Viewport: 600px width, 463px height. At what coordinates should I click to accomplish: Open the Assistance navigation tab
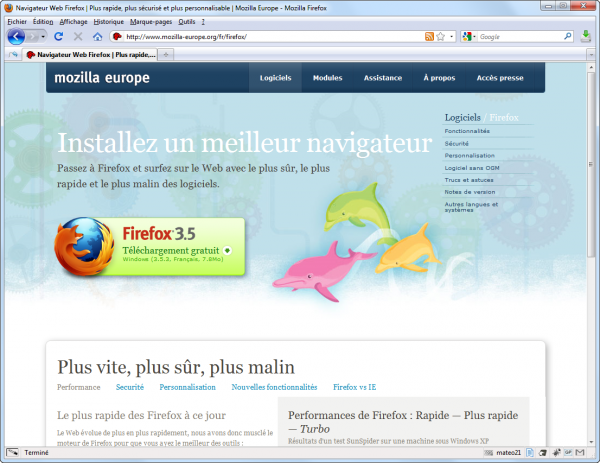[x=383, y=78]
